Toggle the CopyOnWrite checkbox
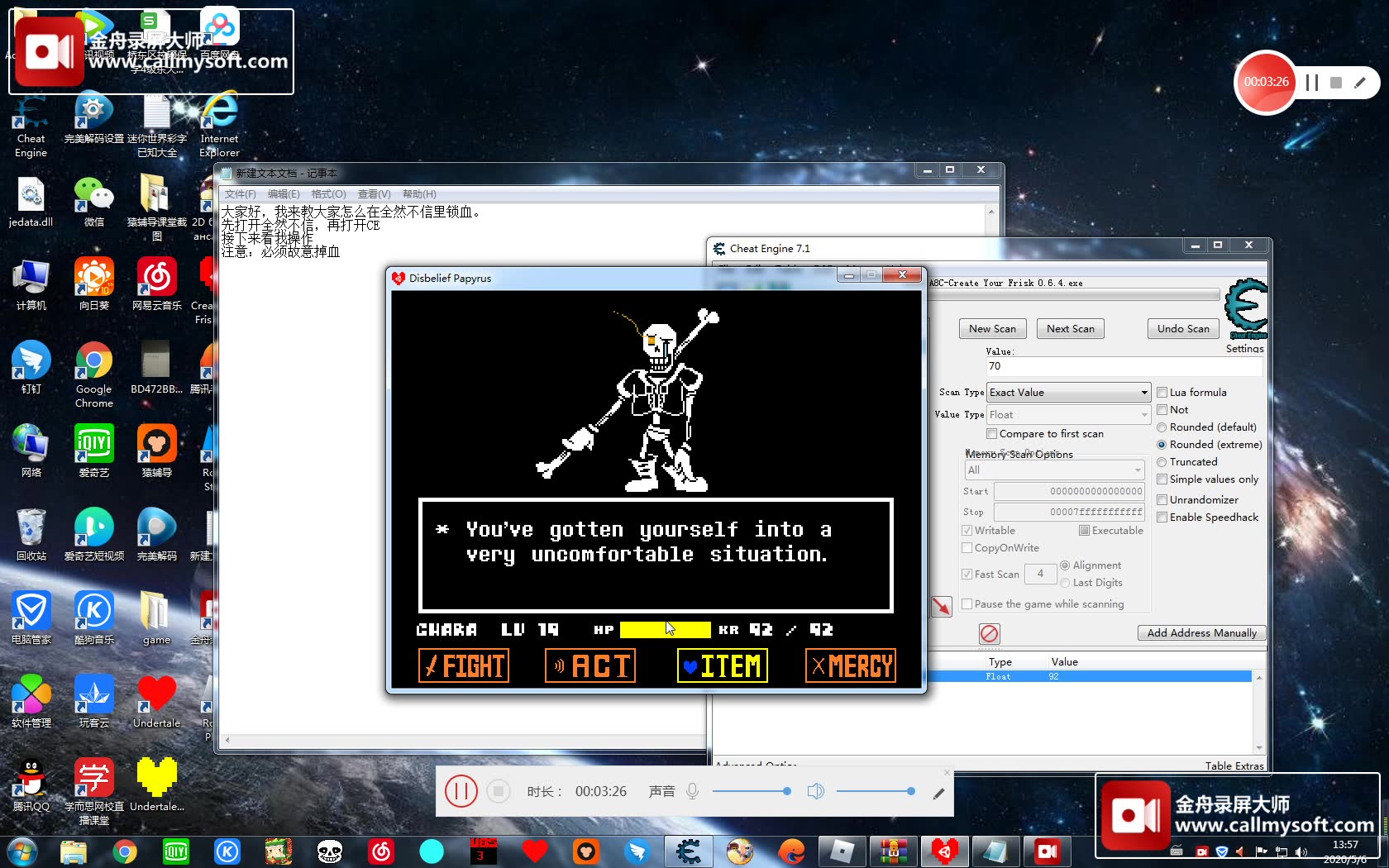1389x868 pixels. coord(967,548)
